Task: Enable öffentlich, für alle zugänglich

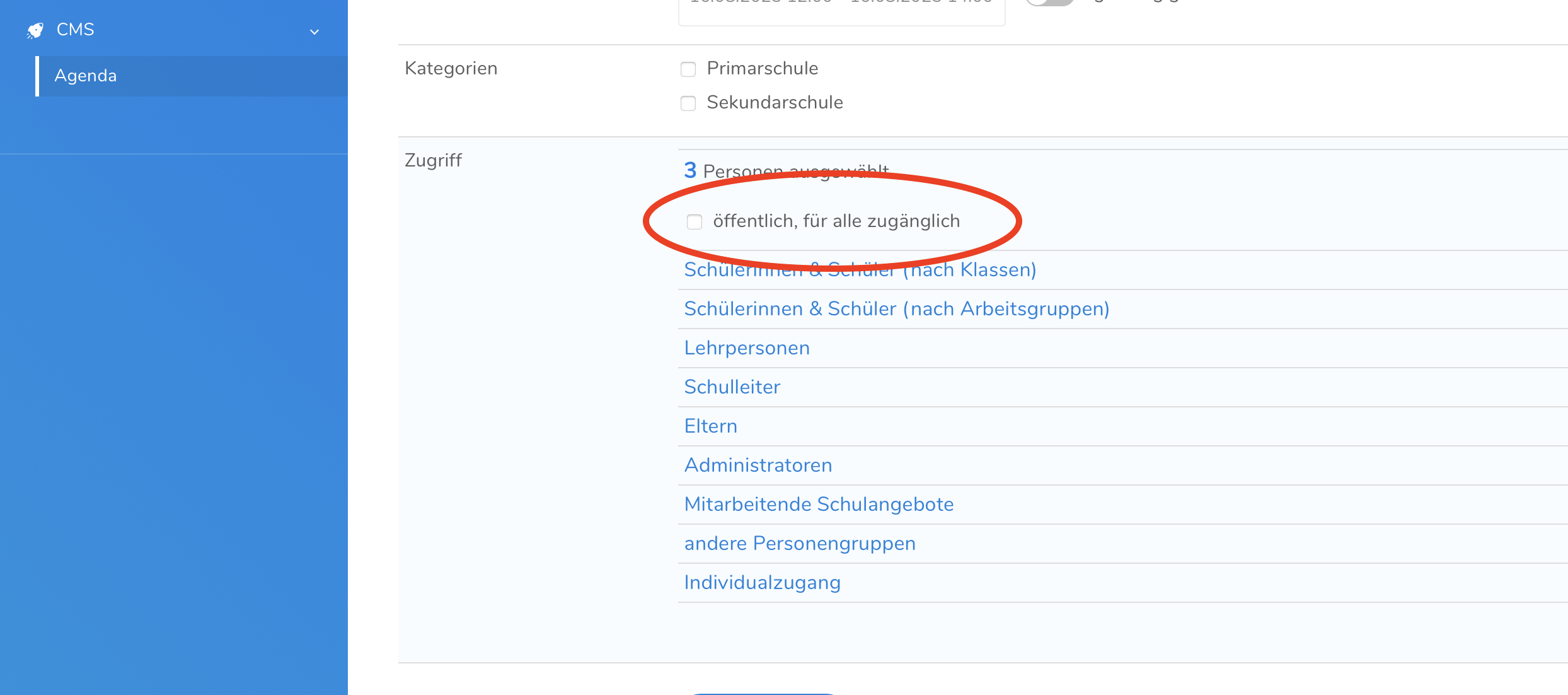Action: tap(695, 222)
